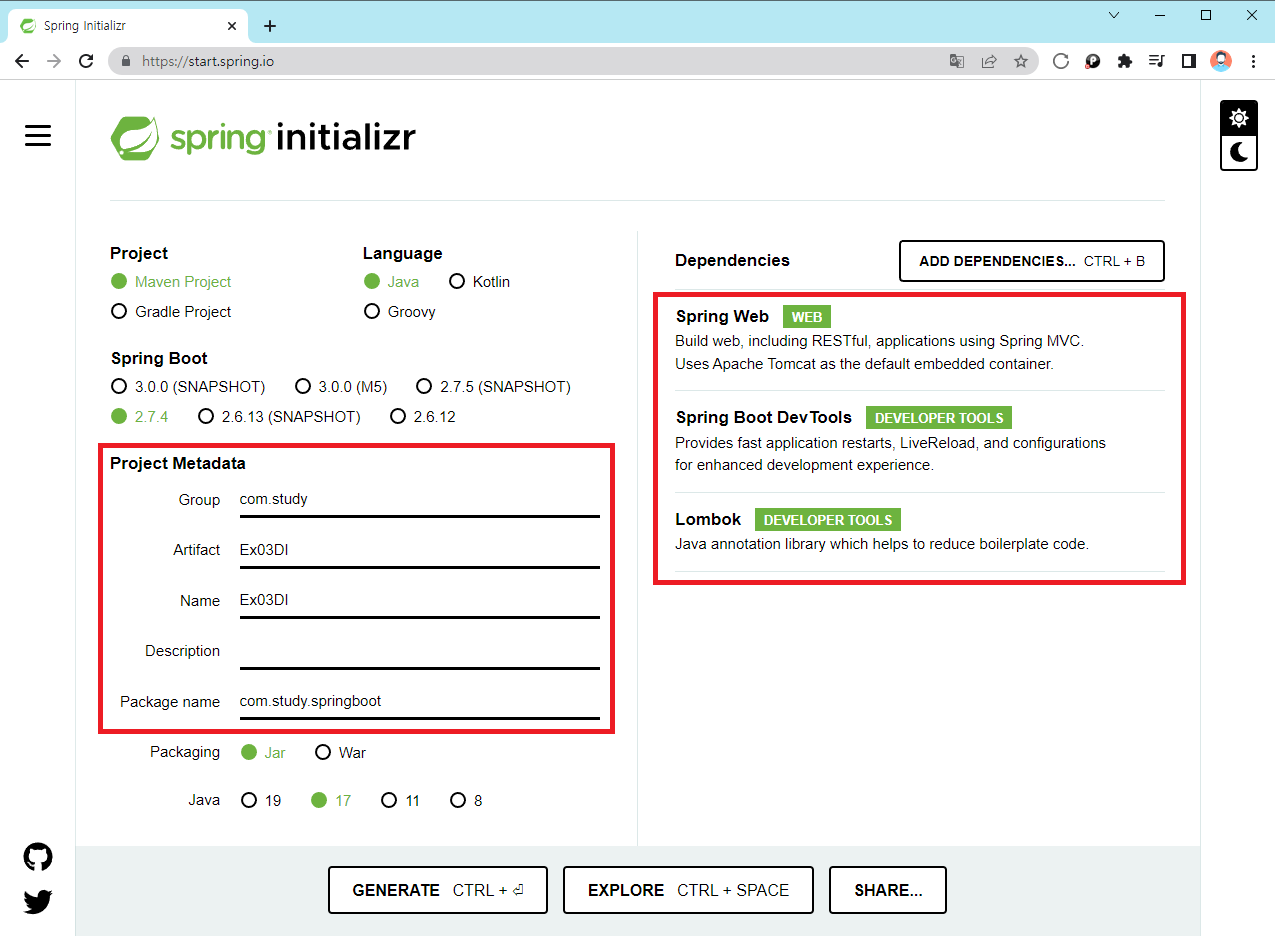Select Spring Boot 2.6.13 (SNAPSHOT)
1275x936 pixels.
coord(279,416)
